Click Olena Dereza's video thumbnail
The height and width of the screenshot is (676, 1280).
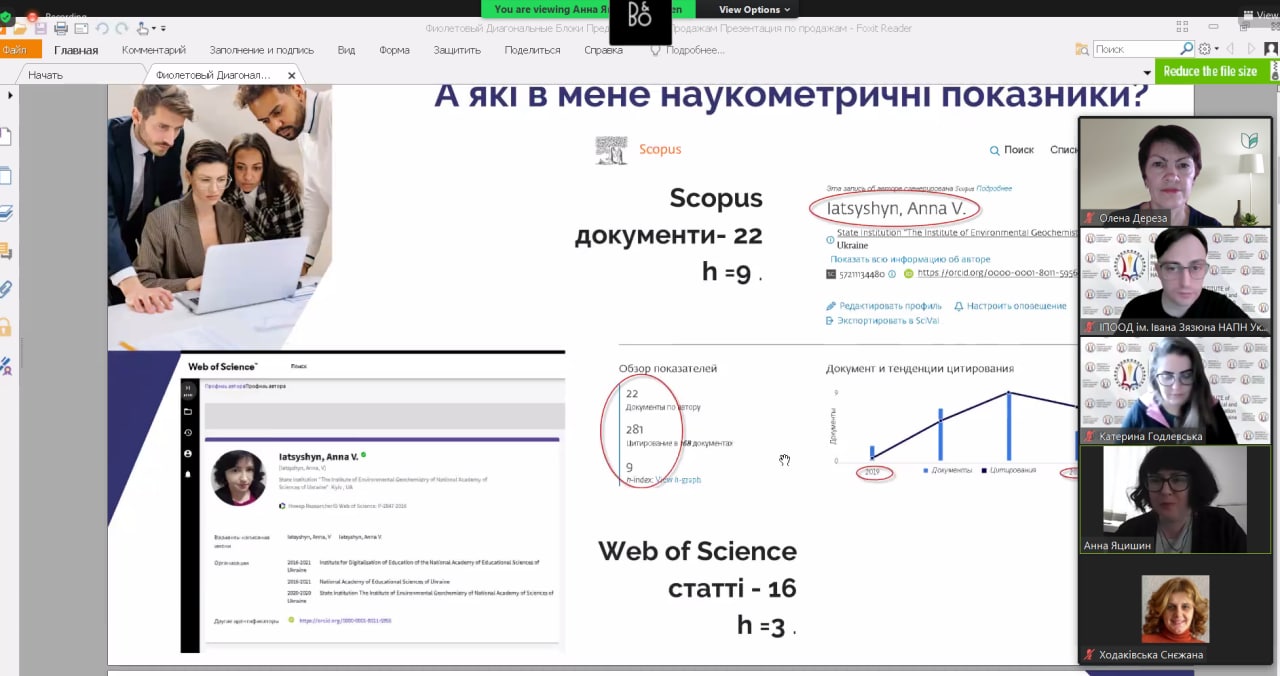1175,172
